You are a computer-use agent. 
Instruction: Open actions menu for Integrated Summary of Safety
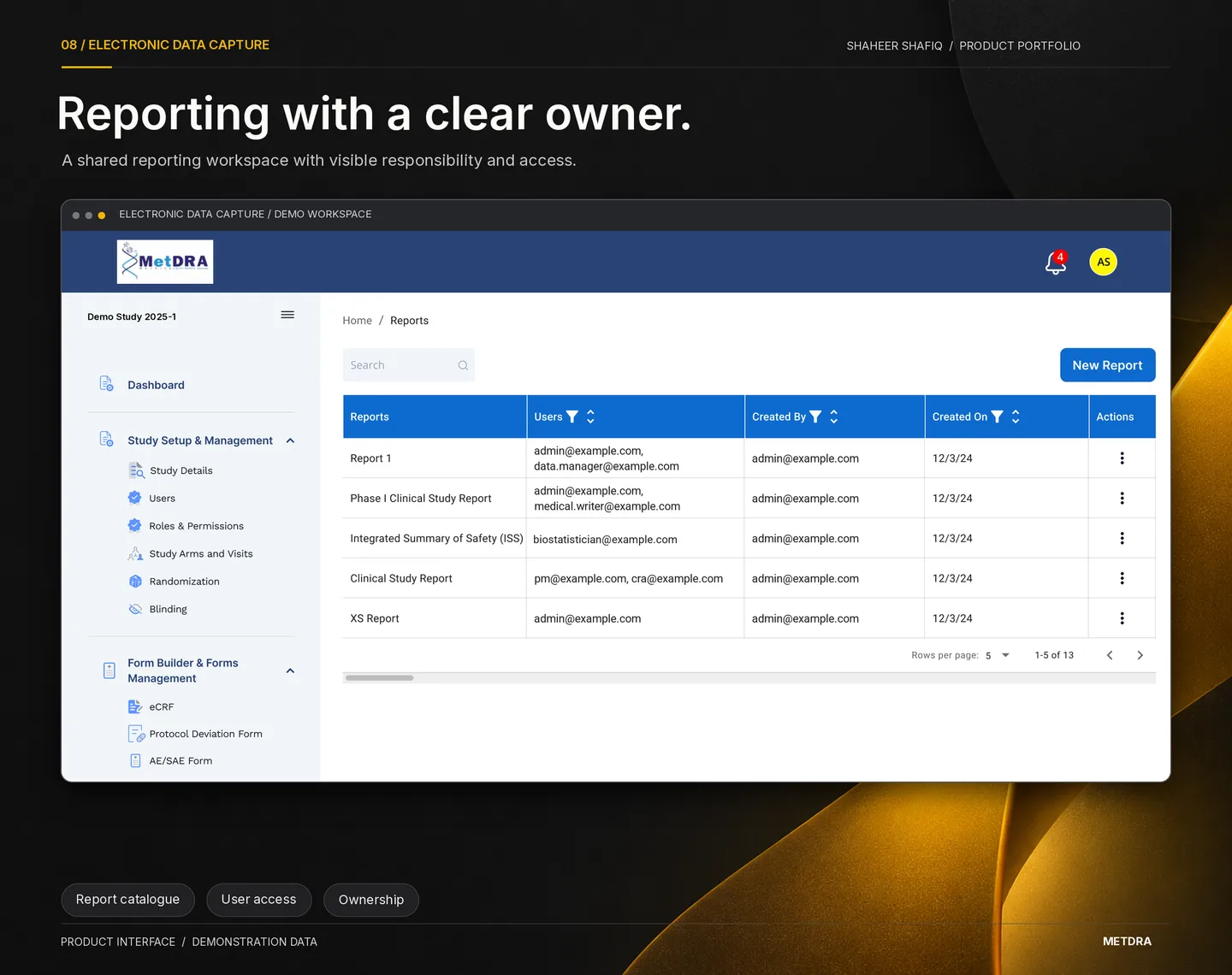pyautogui.click(x=1122, y=539)
